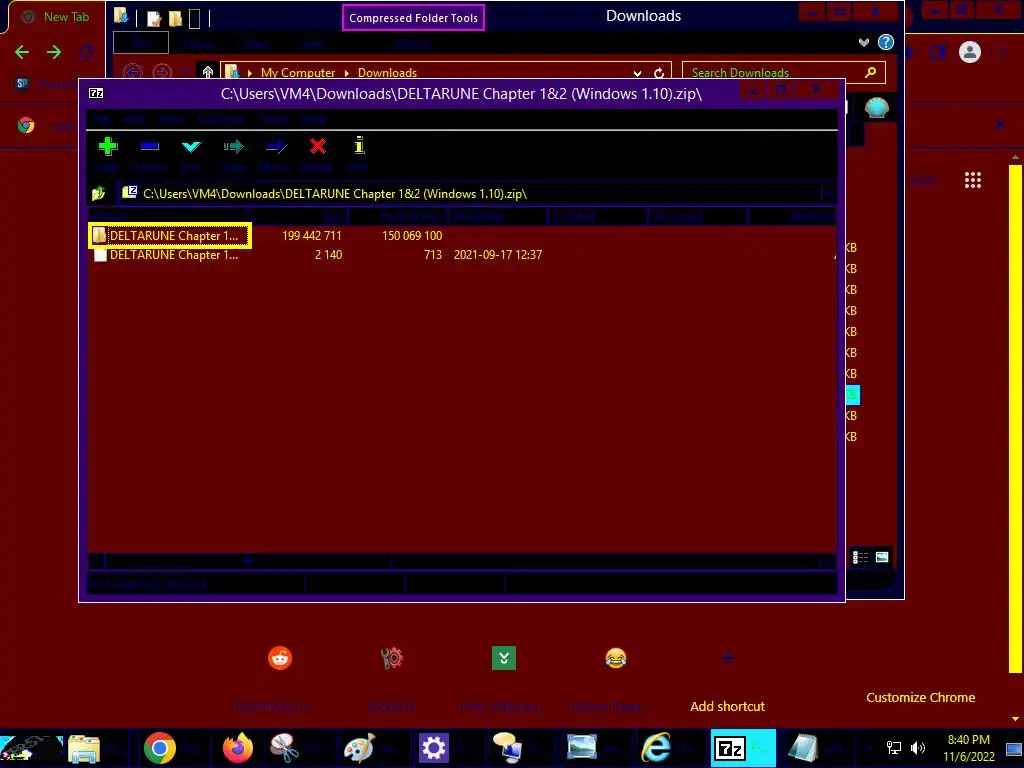The image size is (1024, 768).
Task: Reload the Chrome page
Action: (86, 52)
